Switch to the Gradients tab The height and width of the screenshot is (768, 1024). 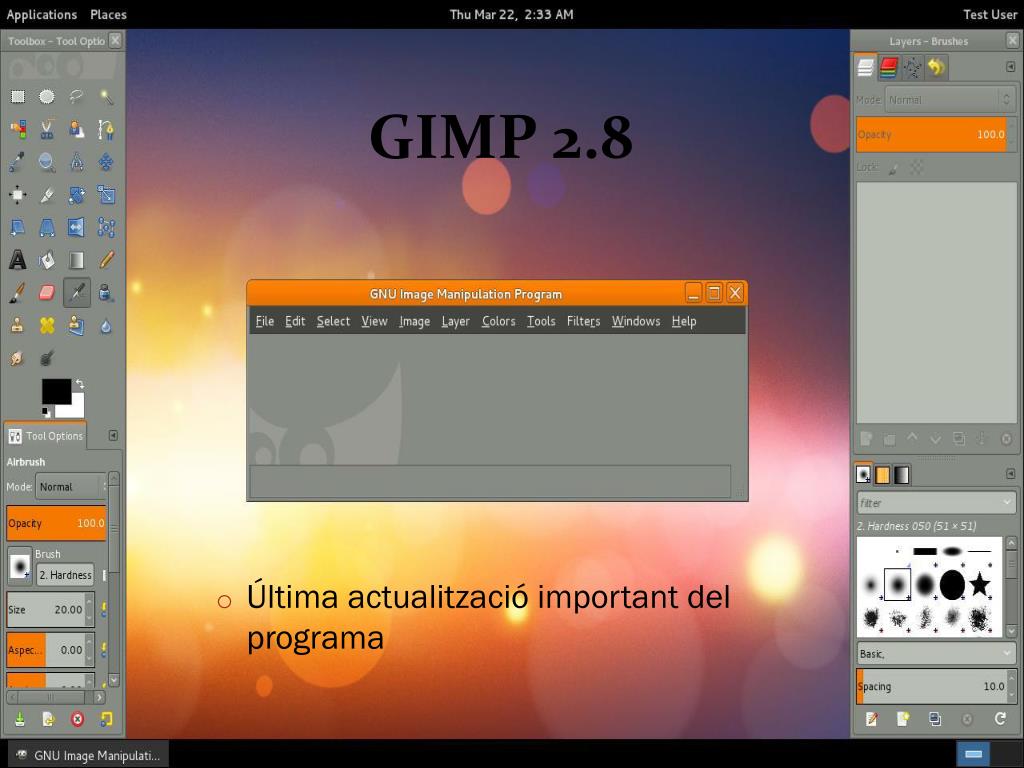[901, 475]
